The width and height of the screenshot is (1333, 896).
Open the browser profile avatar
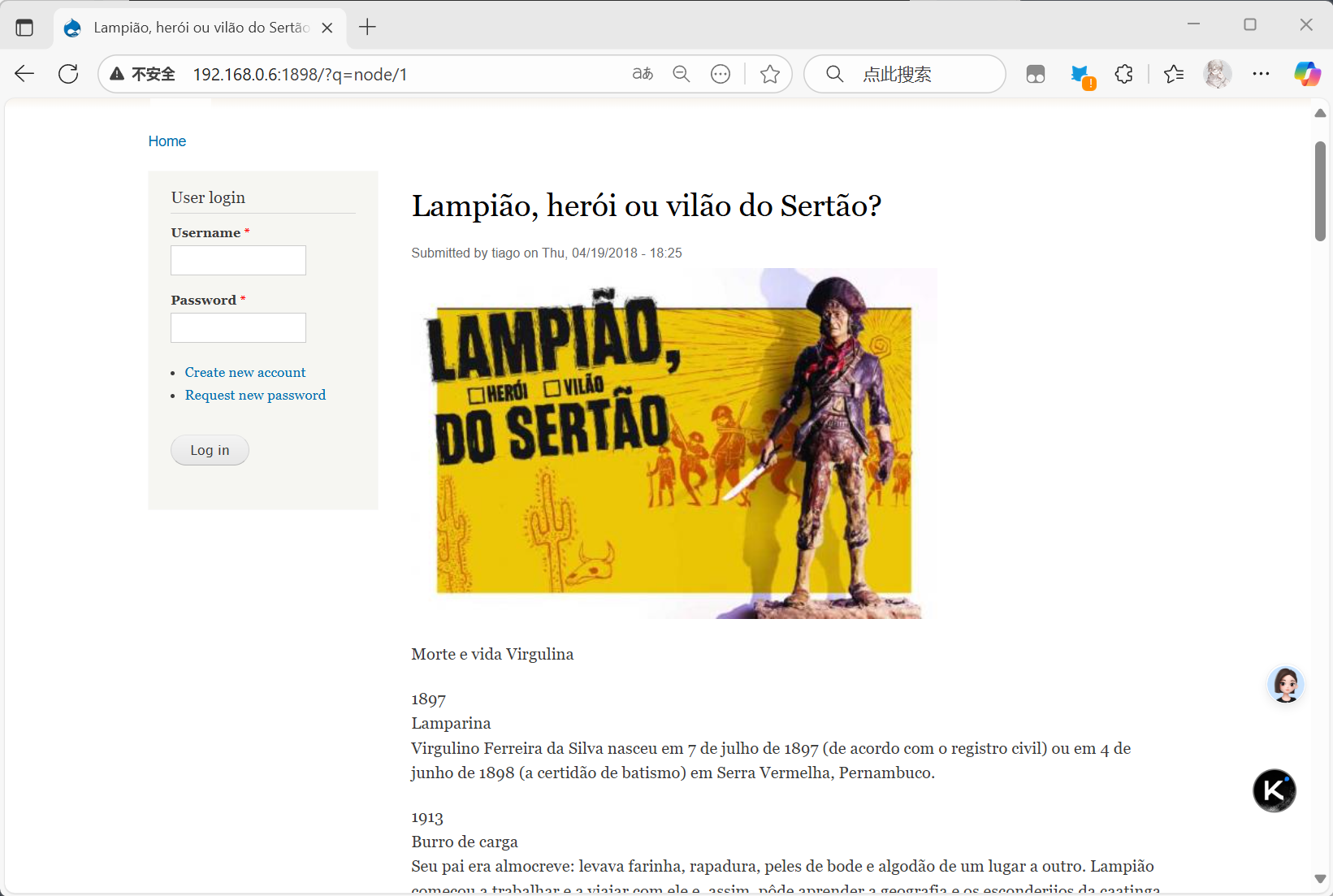click(x=1217, y=74)
